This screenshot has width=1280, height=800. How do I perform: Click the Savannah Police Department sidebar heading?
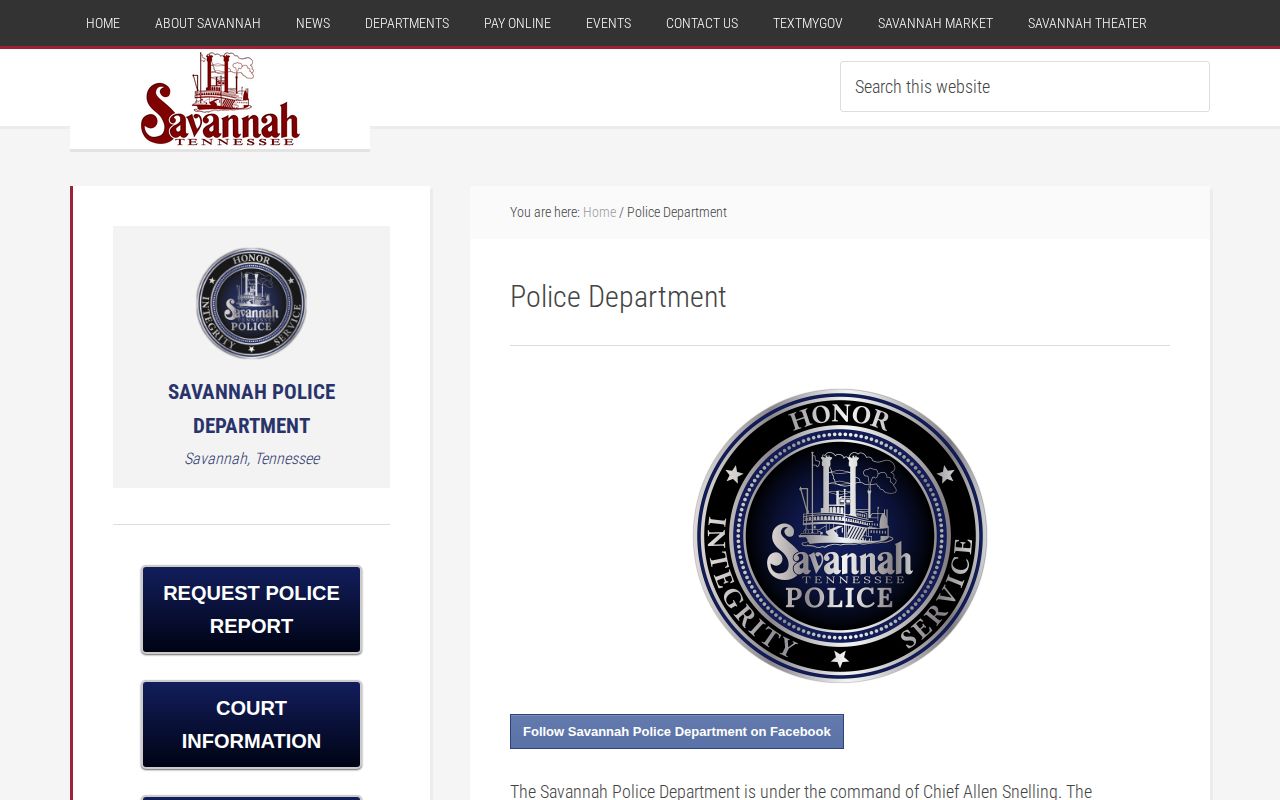pos(251,408)
